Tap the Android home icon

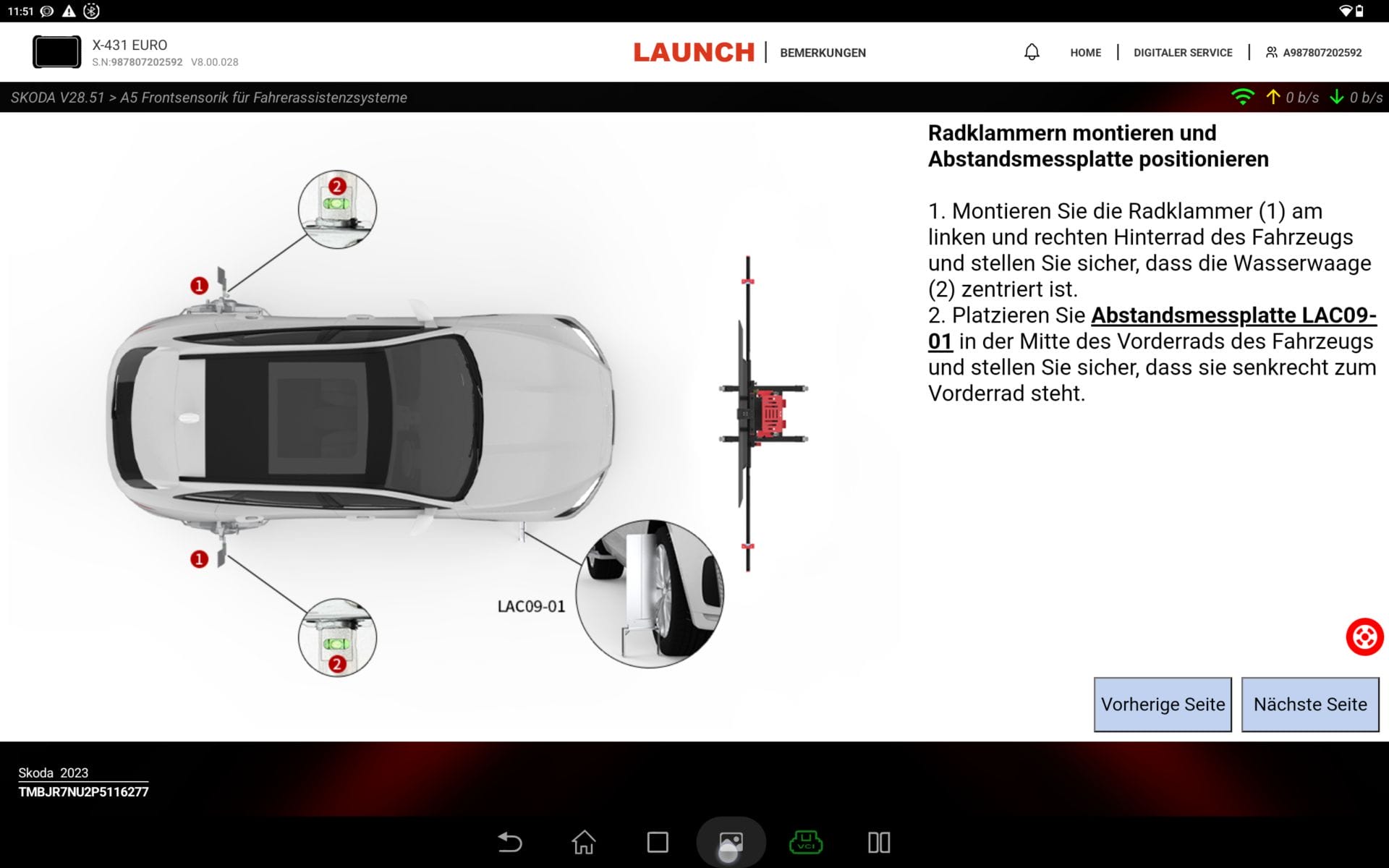(x=585, y=843)
